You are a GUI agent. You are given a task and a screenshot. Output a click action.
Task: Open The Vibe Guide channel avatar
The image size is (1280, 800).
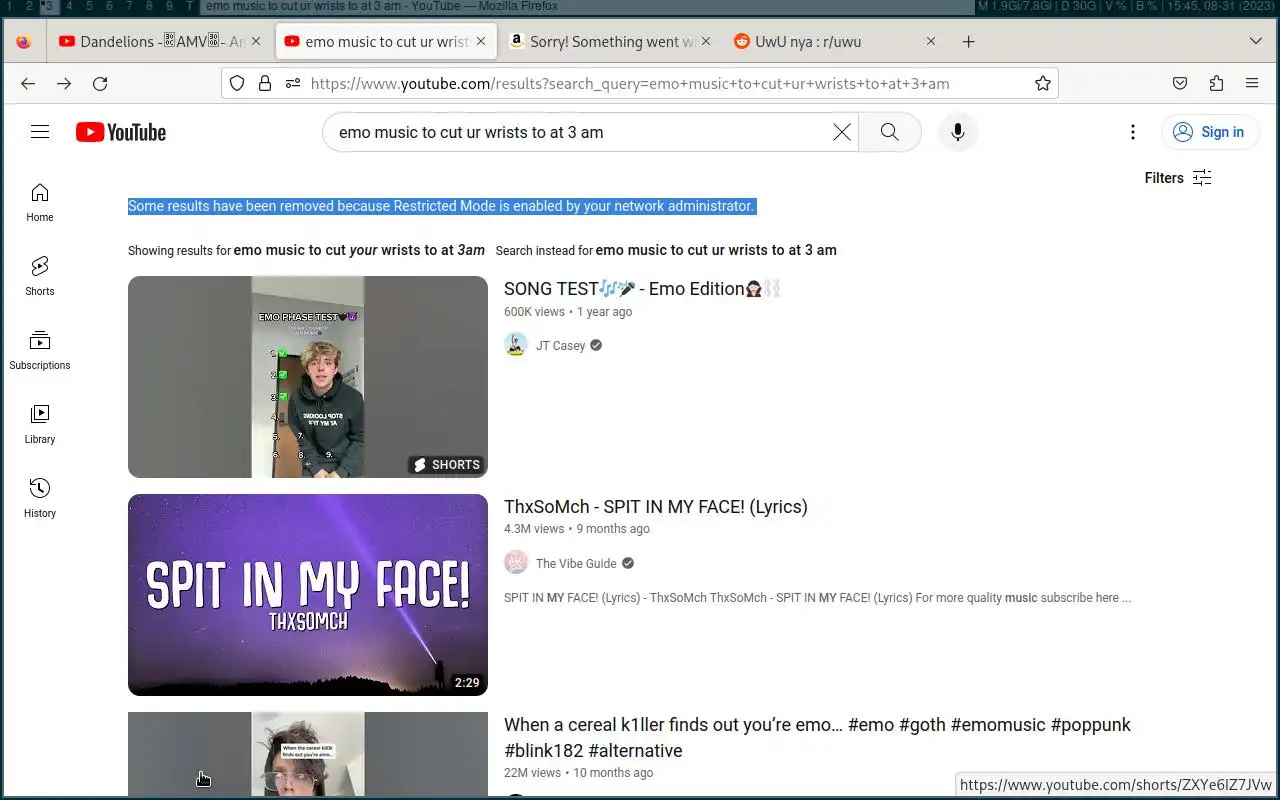pos(516,563)
